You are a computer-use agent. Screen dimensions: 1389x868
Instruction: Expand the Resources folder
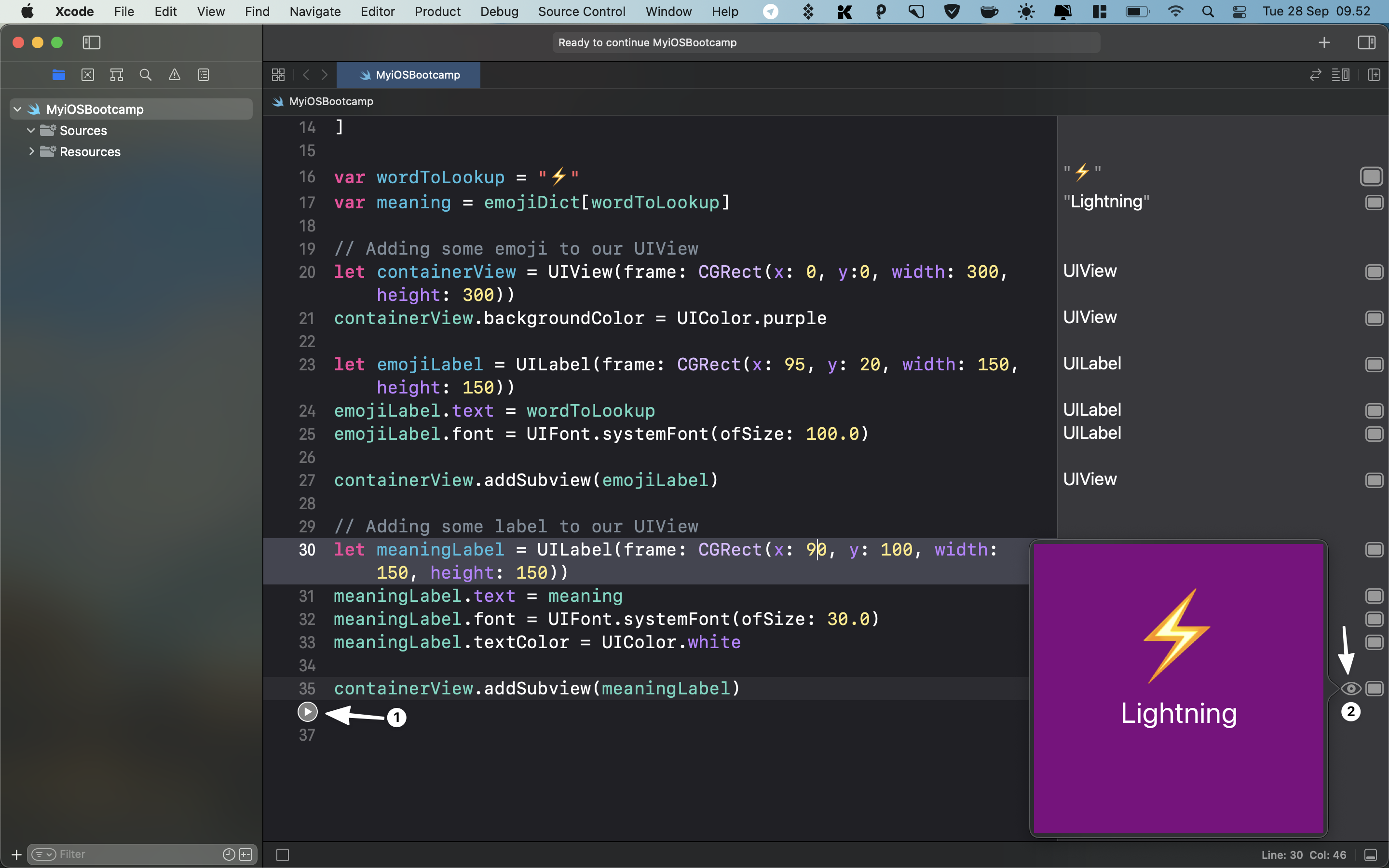click(31, 151)
